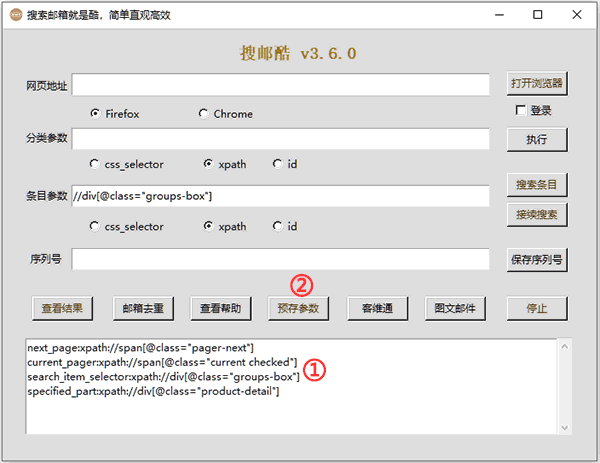Open help via 查看帮助 button
The height and width of the screenshot is (463, 600).
click(219, 308)
